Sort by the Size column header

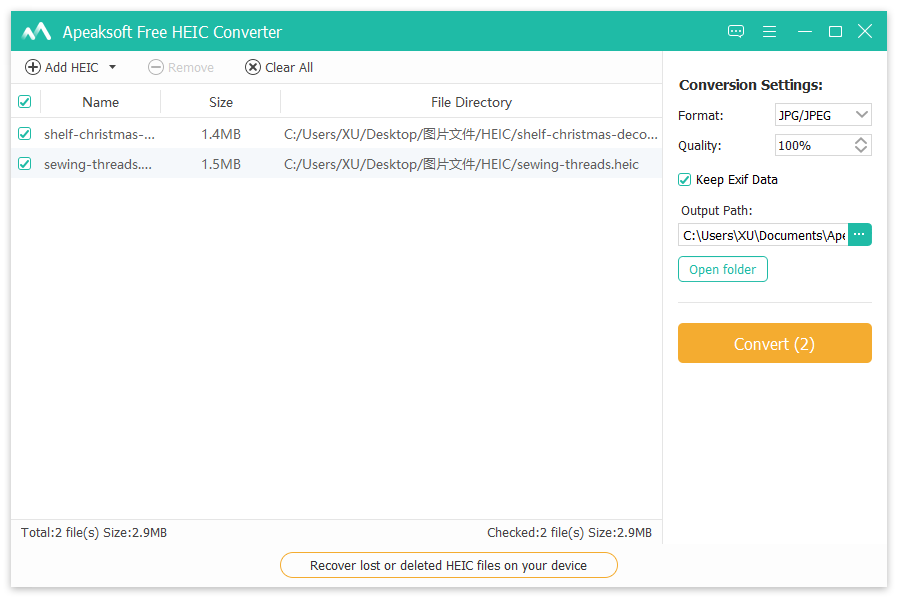[221, 102]
